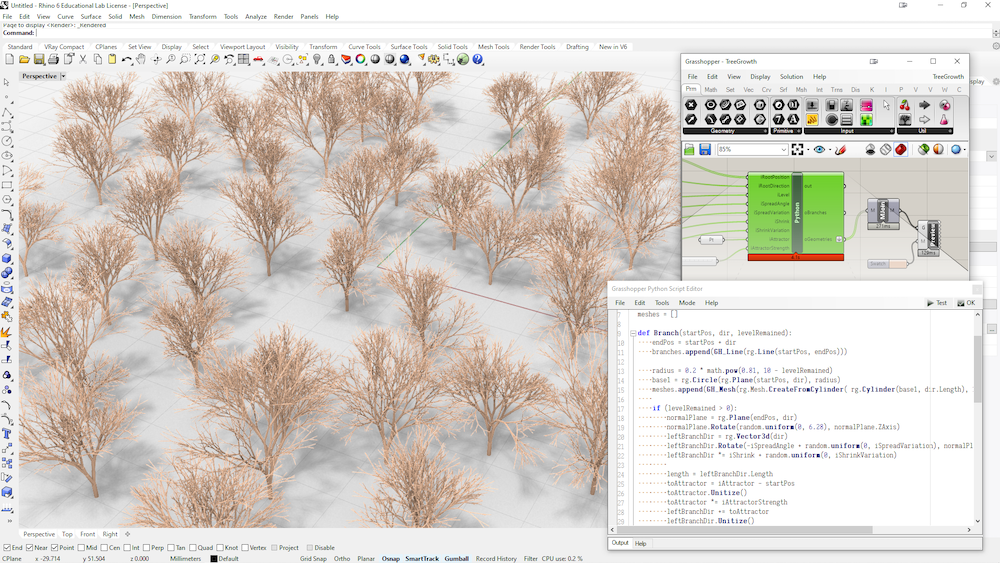Enable the Quad osnap checkbox
This screenshot has height=563, width=1000.
click(193, 548)
